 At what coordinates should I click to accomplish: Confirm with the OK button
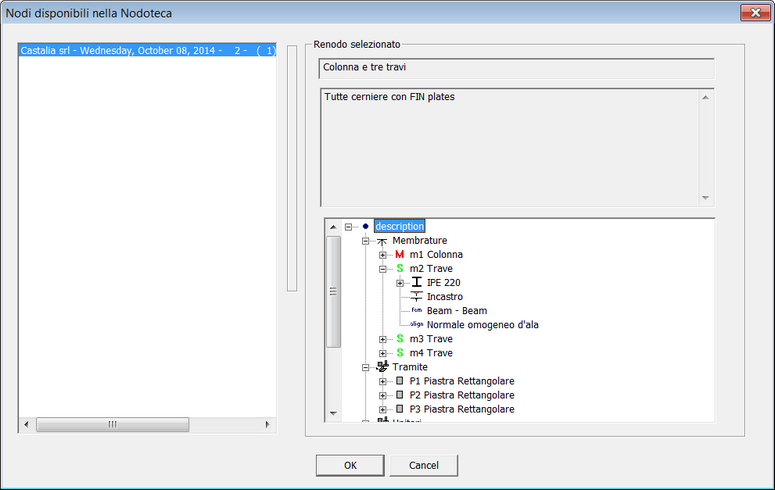click(350, 465)
